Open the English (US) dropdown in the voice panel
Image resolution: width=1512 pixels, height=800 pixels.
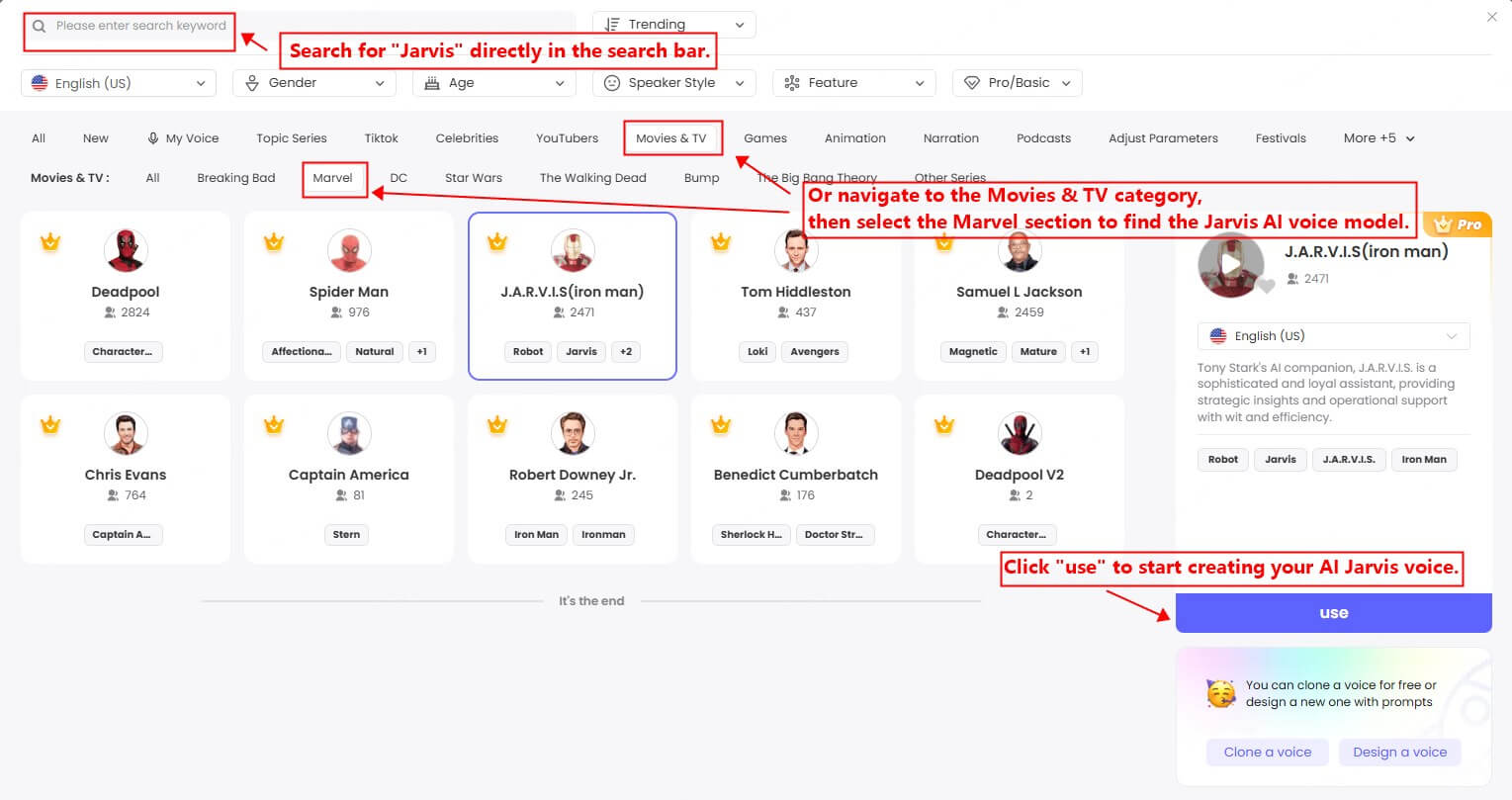point(1333,335)
